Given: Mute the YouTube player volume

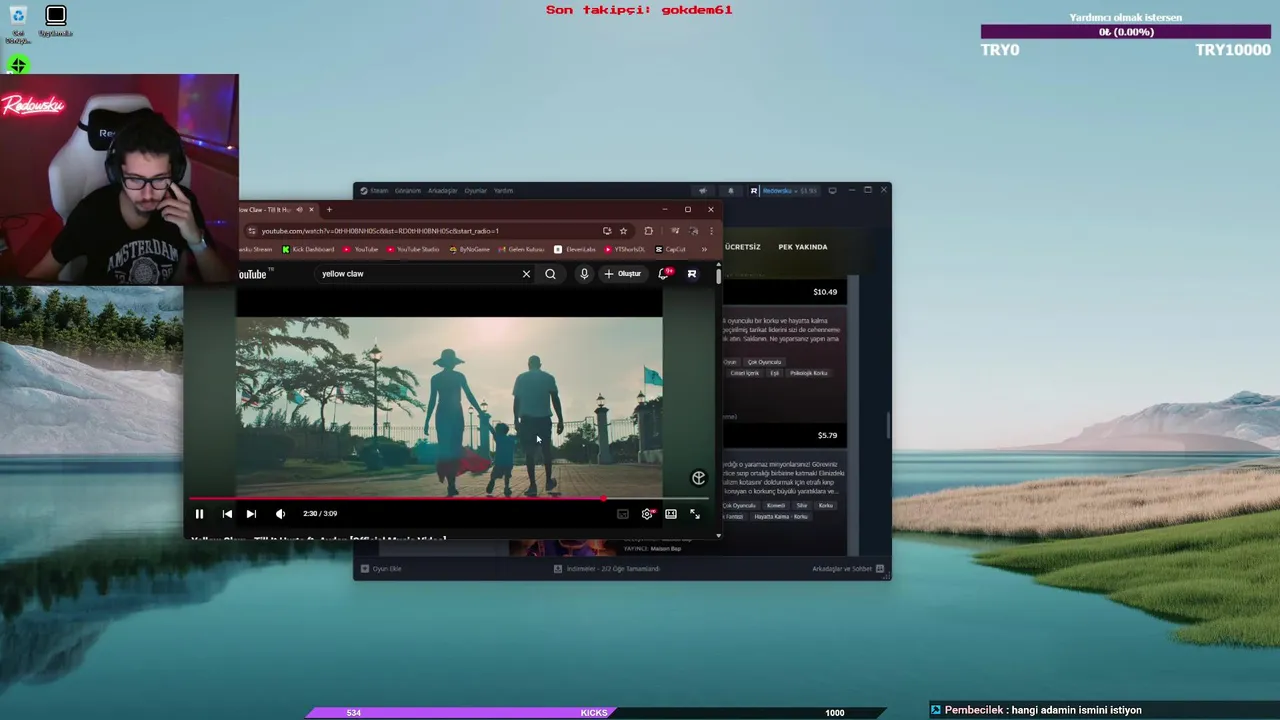Looking at the screenshot, I should pyautogui.click(x=280, y=514).
